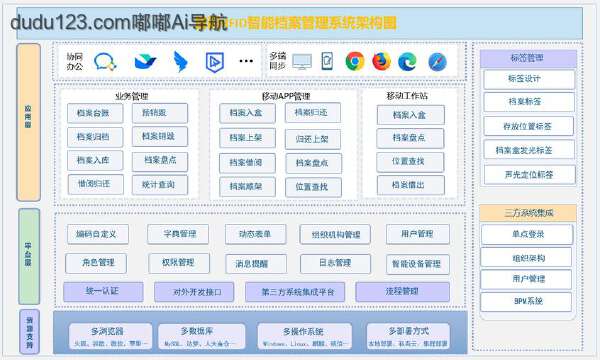Select the Microsoft Edge icon
The image size is (600, 360).
point(408,62)
